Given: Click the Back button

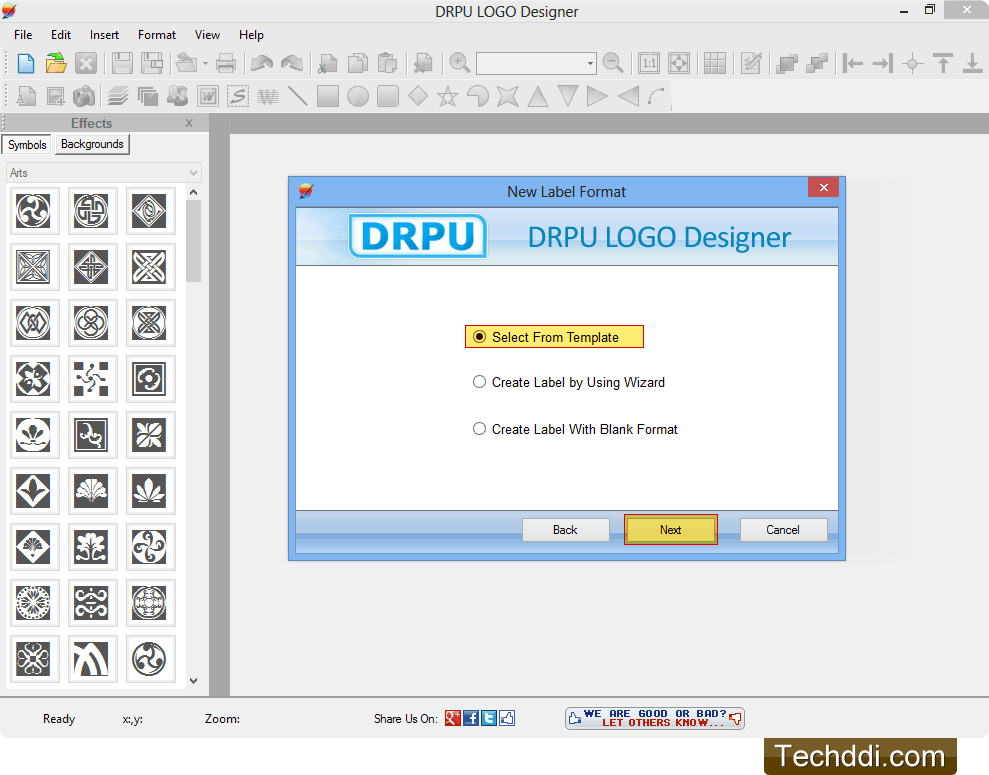Looking at the screenshot, I should [565, 530].
